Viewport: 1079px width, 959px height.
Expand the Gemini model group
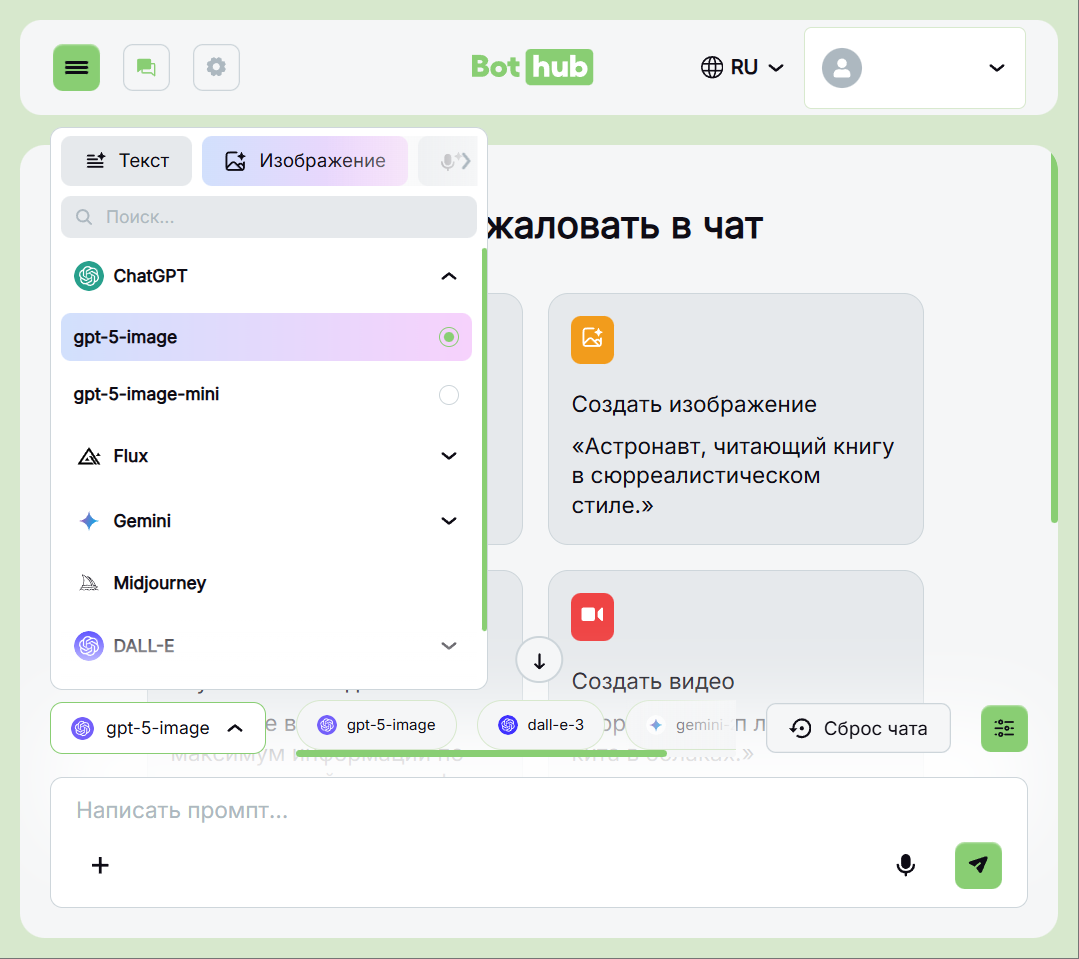pos(449,521)
